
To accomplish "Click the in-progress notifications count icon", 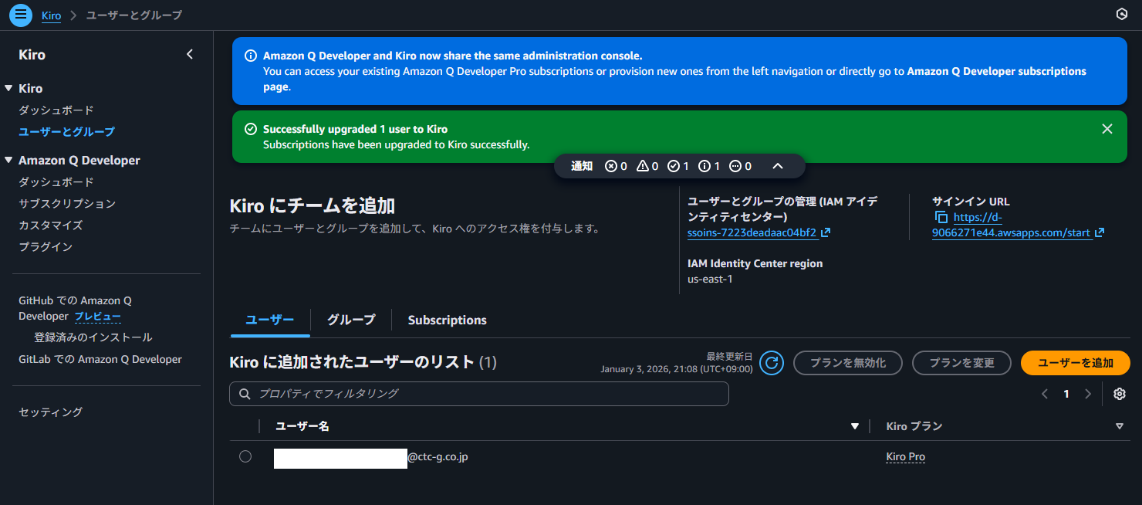I will tap(735, 166).
